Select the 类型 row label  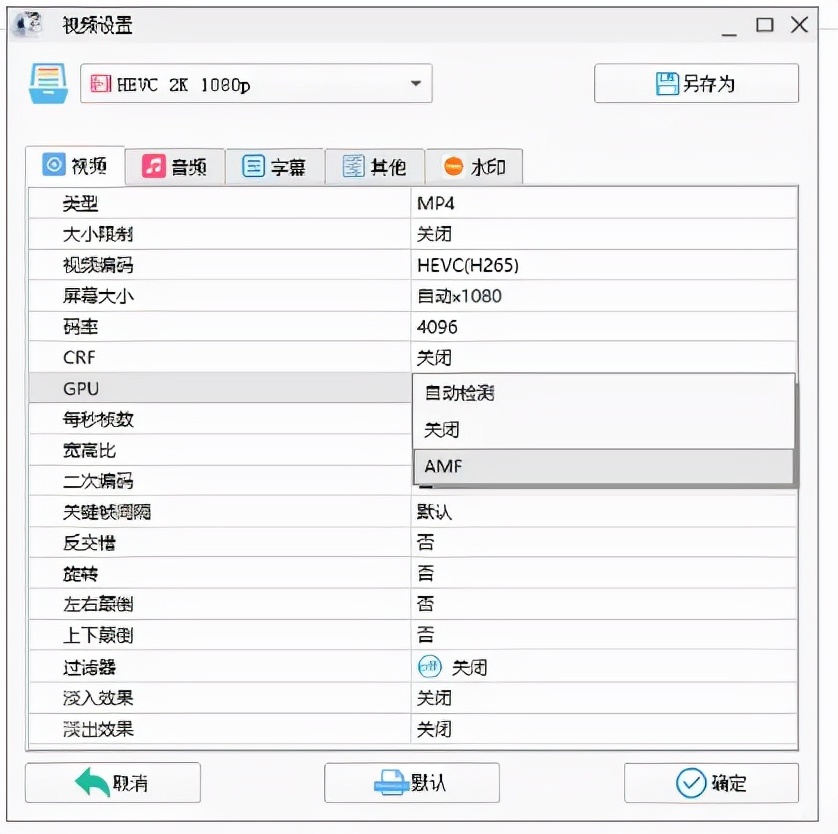[x=80, y=203]
